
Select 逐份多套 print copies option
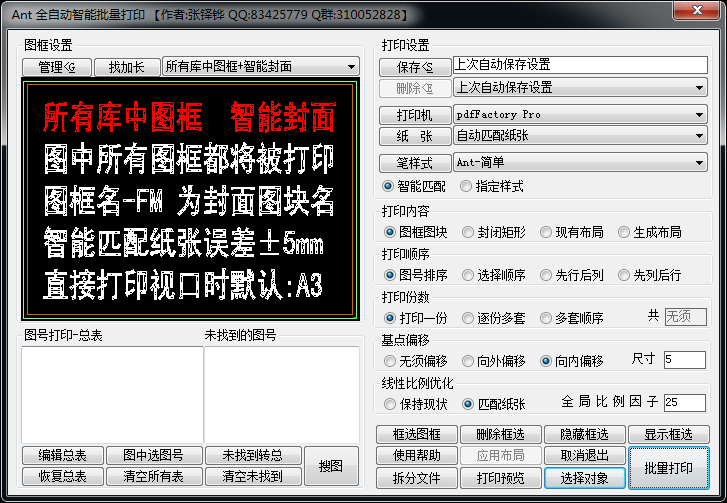pos(467,318)
